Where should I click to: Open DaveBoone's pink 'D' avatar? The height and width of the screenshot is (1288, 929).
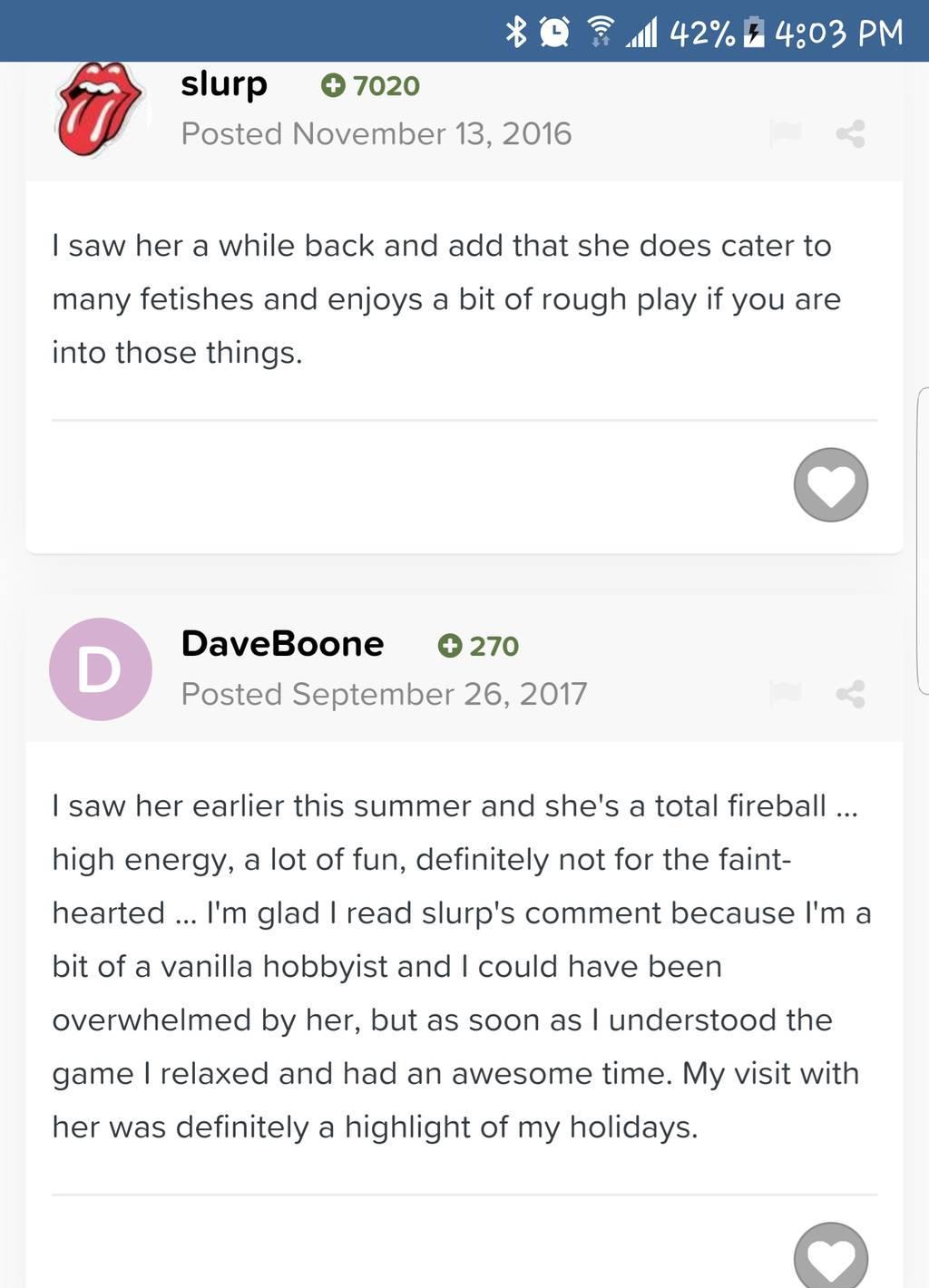point(100,669)
